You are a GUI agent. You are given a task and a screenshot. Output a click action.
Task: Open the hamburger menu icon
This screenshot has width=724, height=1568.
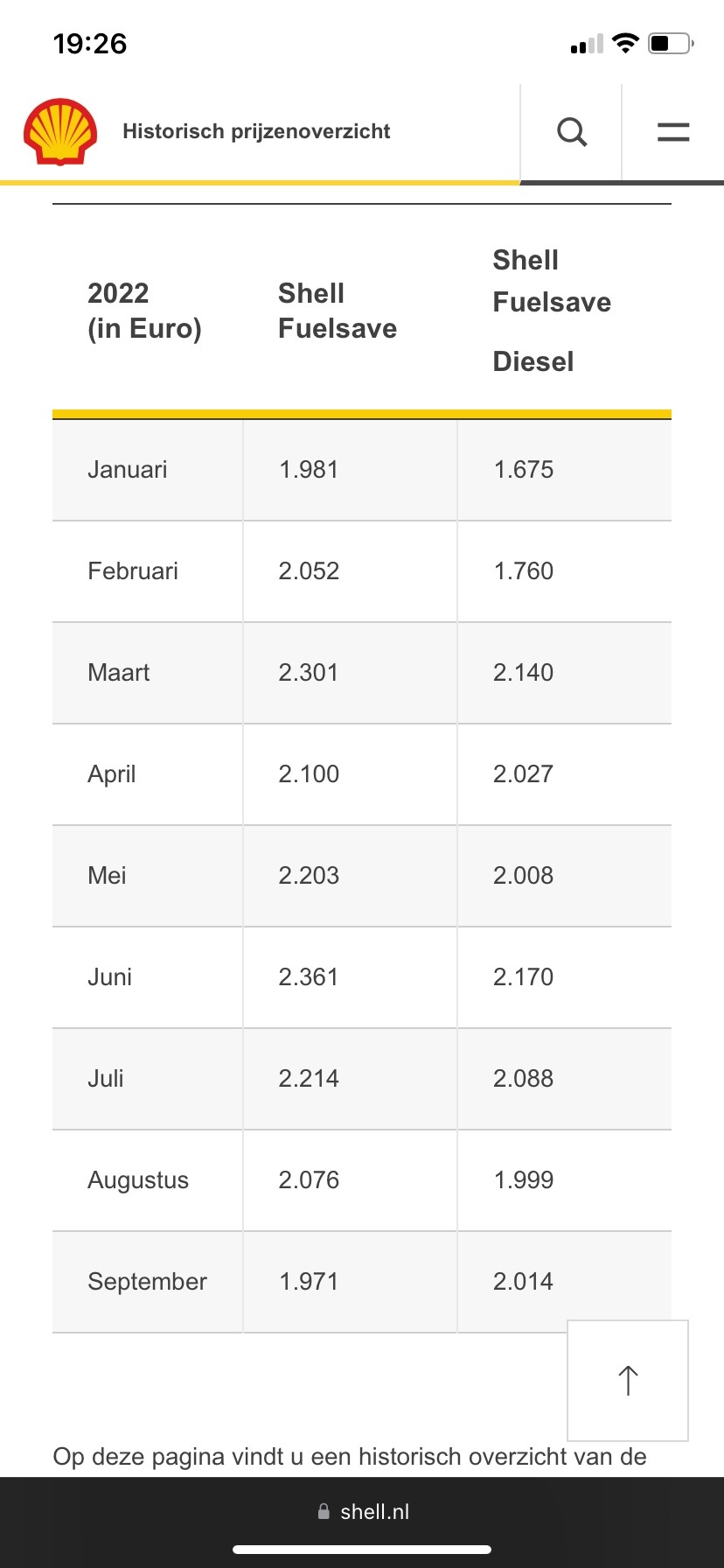(673, 132)
